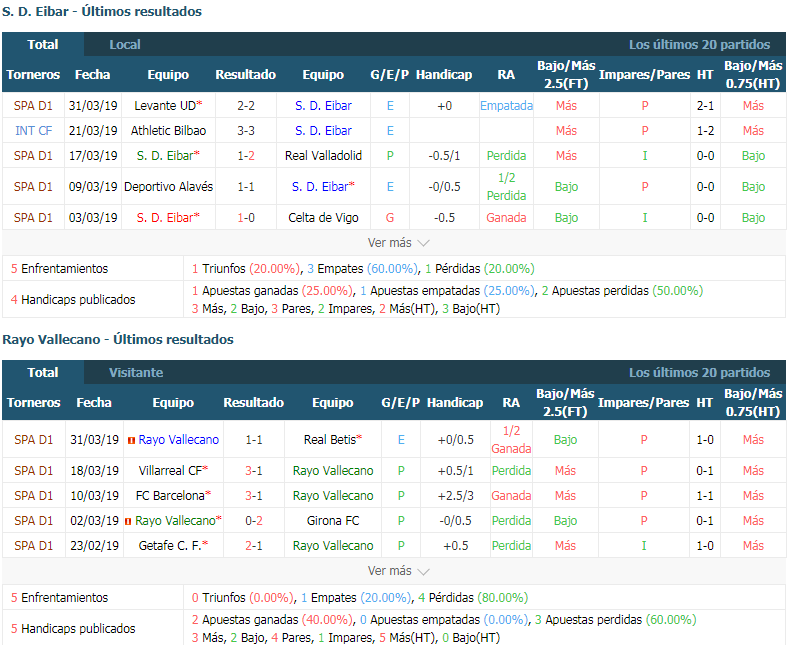Screen dimensions: 788x645
Task: Click the 3-3 result for Athletic Bilbao match
Action: point(246,131)
